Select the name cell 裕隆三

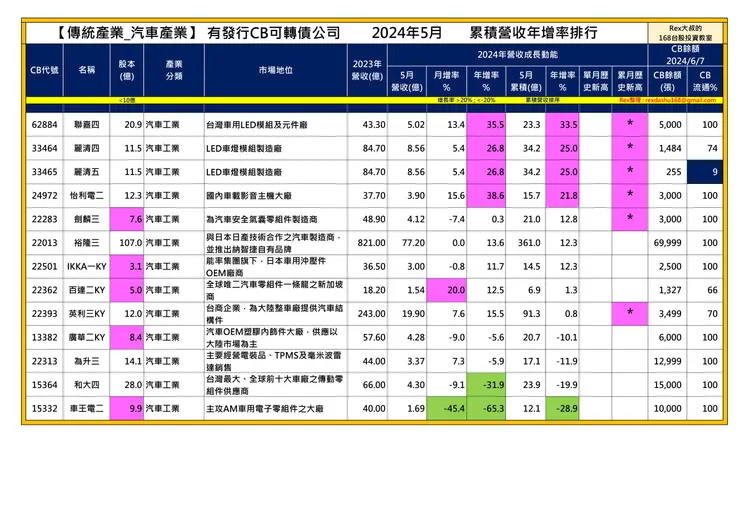point(86,243)
